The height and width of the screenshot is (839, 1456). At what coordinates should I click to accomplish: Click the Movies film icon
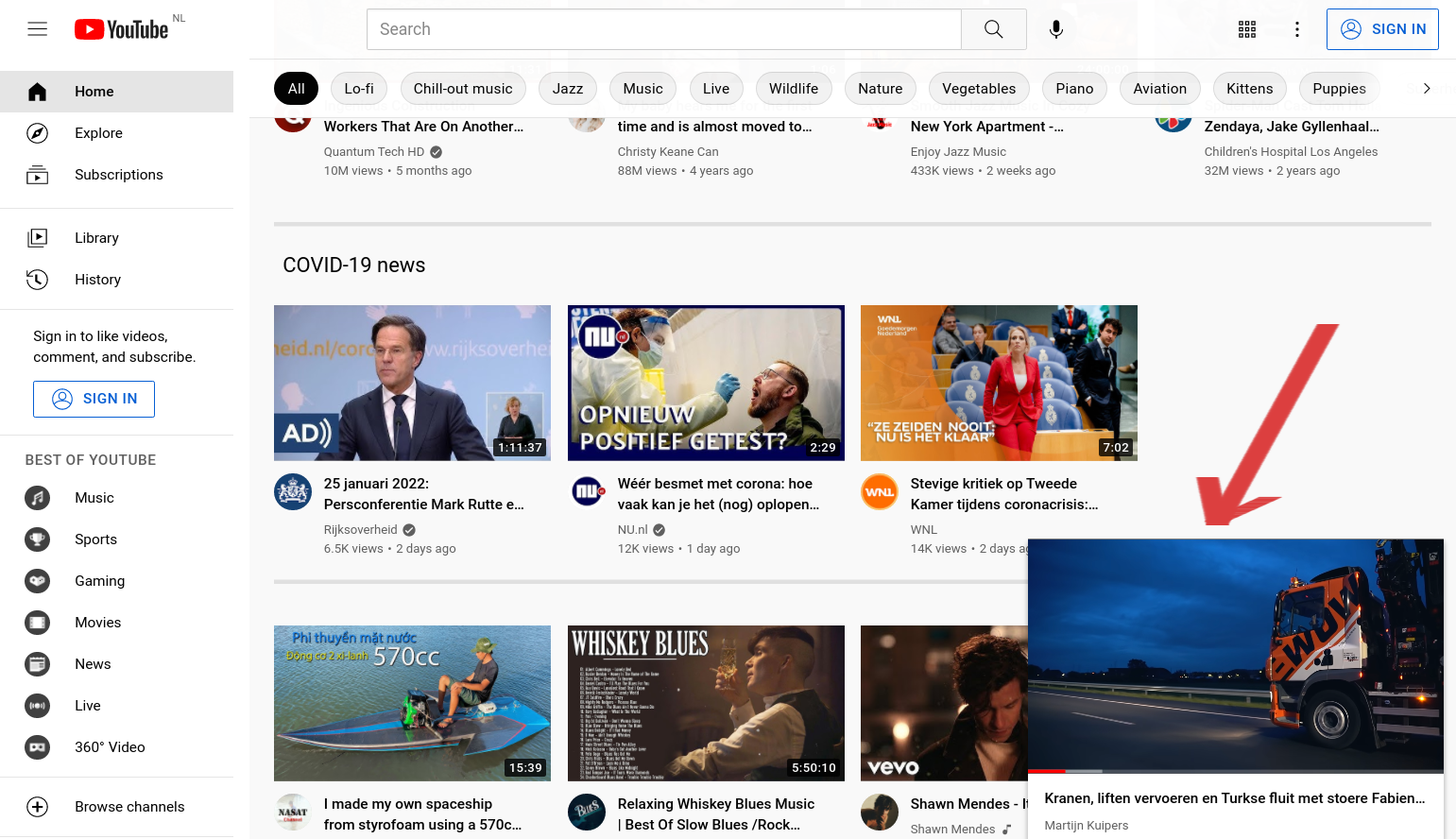point(38,623)
